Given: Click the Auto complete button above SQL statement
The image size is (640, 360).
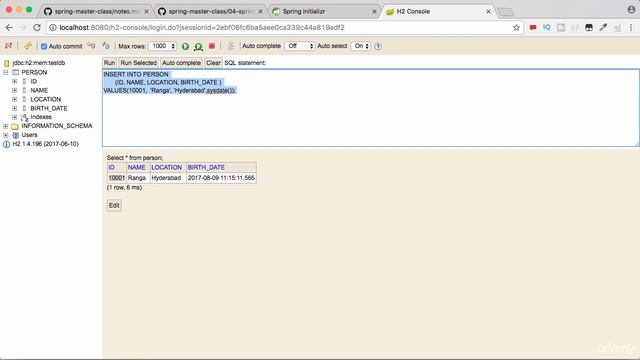Looking at the screenshot, I should point(181,63).
